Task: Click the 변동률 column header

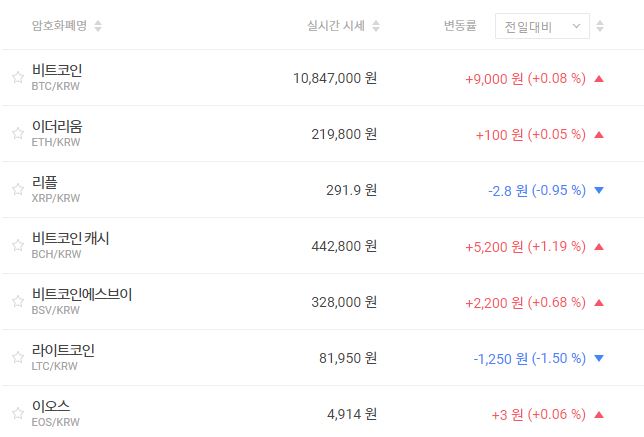Action: (463, 25)
